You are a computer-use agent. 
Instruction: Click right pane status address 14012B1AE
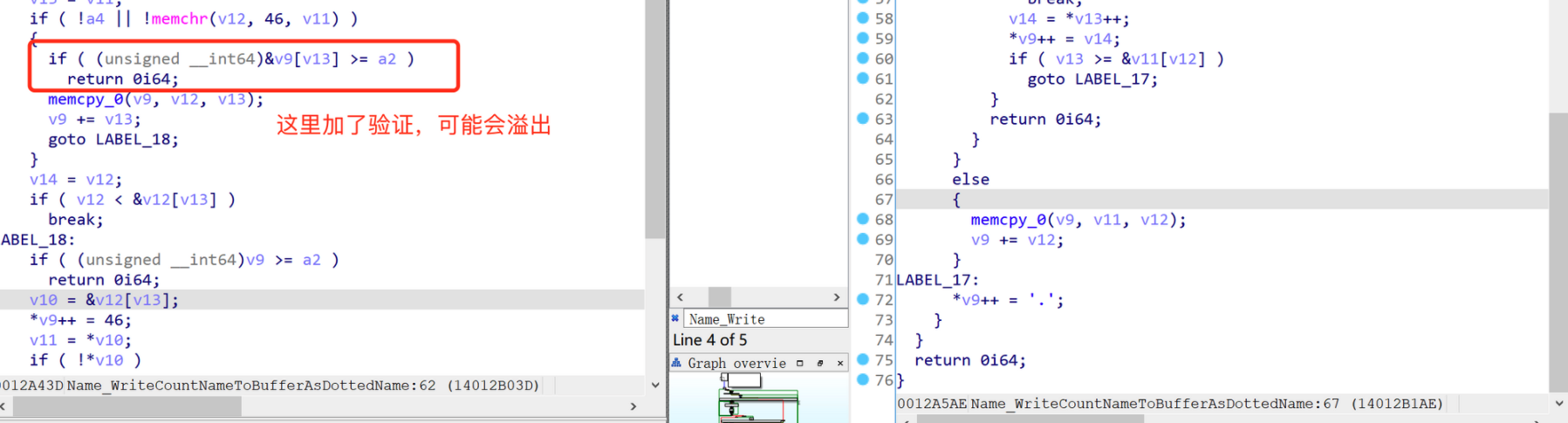click(1396, 403)
